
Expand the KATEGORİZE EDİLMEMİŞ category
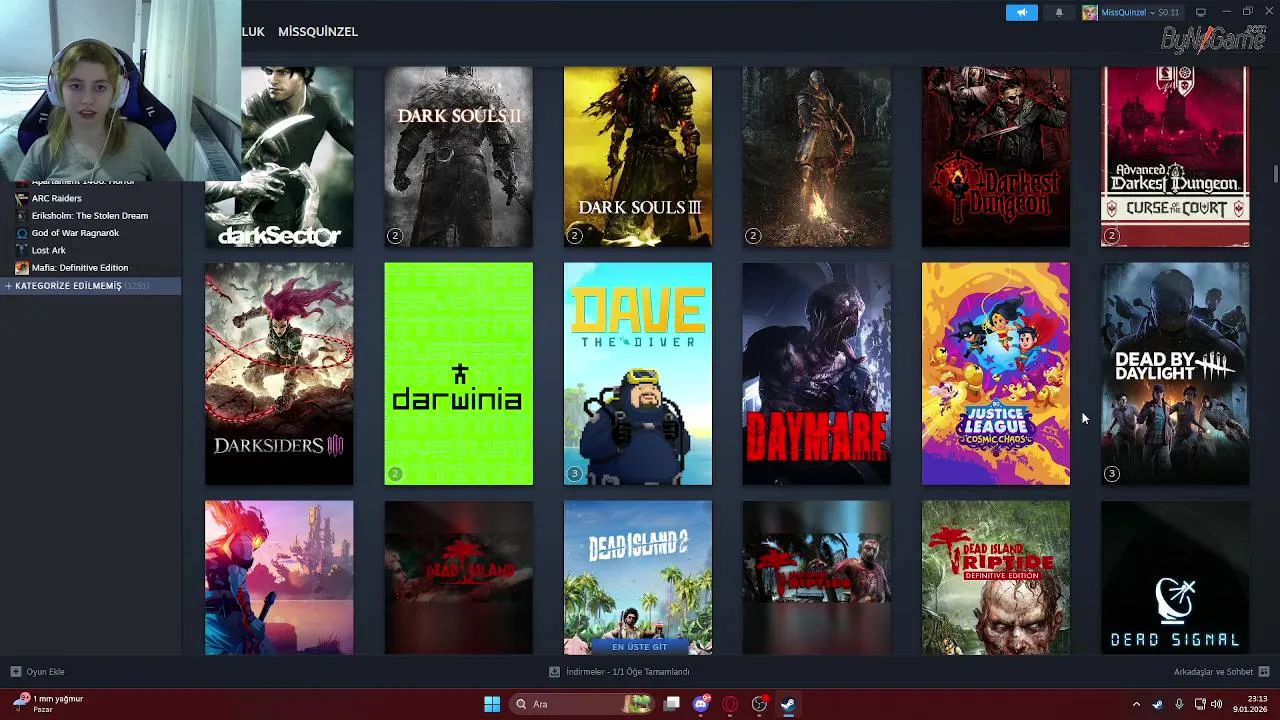pos(90,286)
